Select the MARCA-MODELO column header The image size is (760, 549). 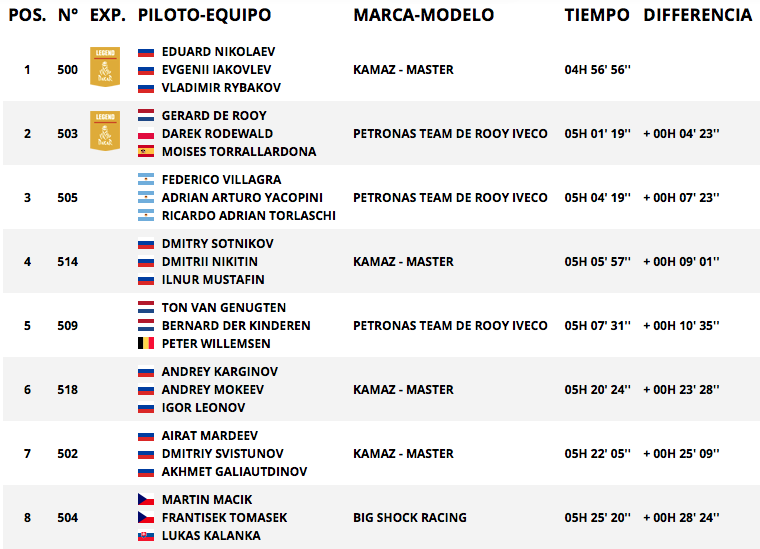(x=424, y=15)
